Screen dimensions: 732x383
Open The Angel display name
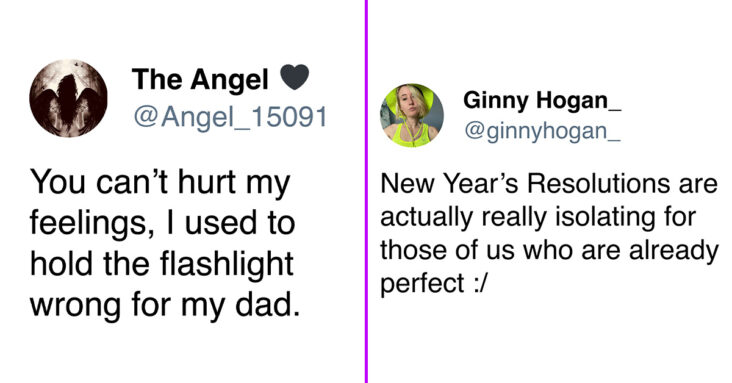(x=200, y=79)
